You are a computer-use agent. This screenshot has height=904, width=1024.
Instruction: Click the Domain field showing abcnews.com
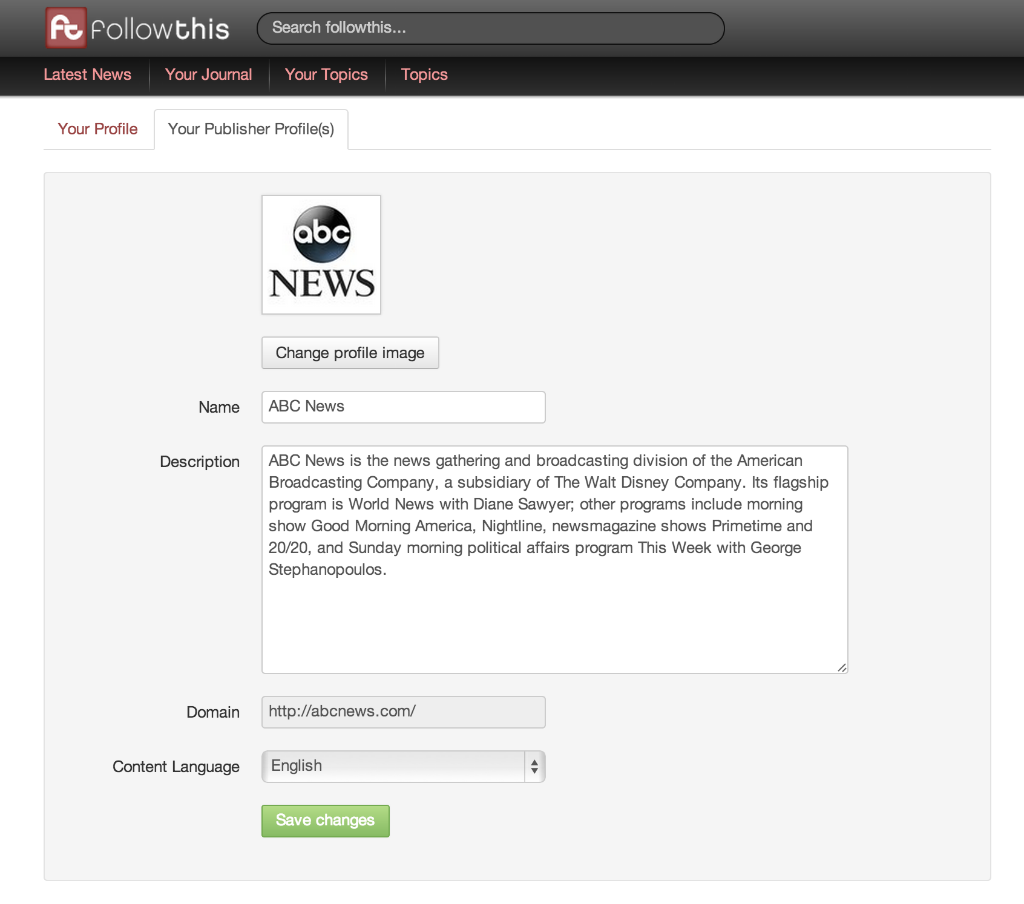click(404, 712)
